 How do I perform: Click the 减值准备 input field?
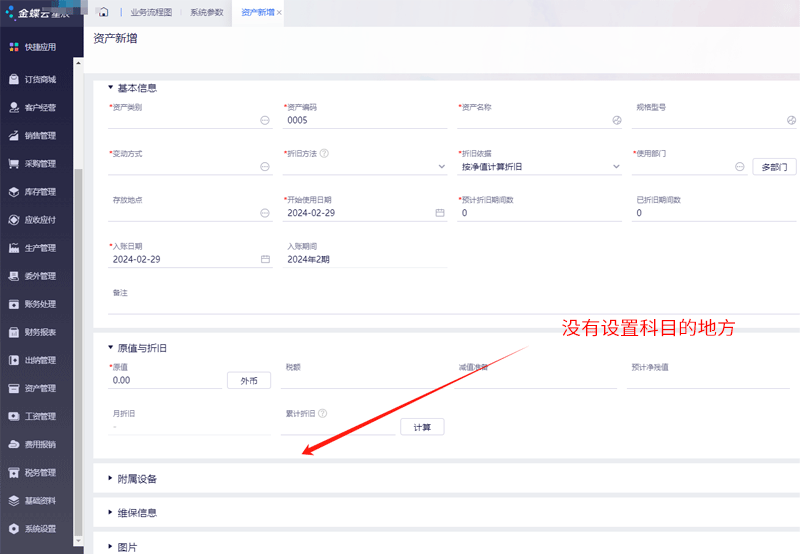coord(535,381)
